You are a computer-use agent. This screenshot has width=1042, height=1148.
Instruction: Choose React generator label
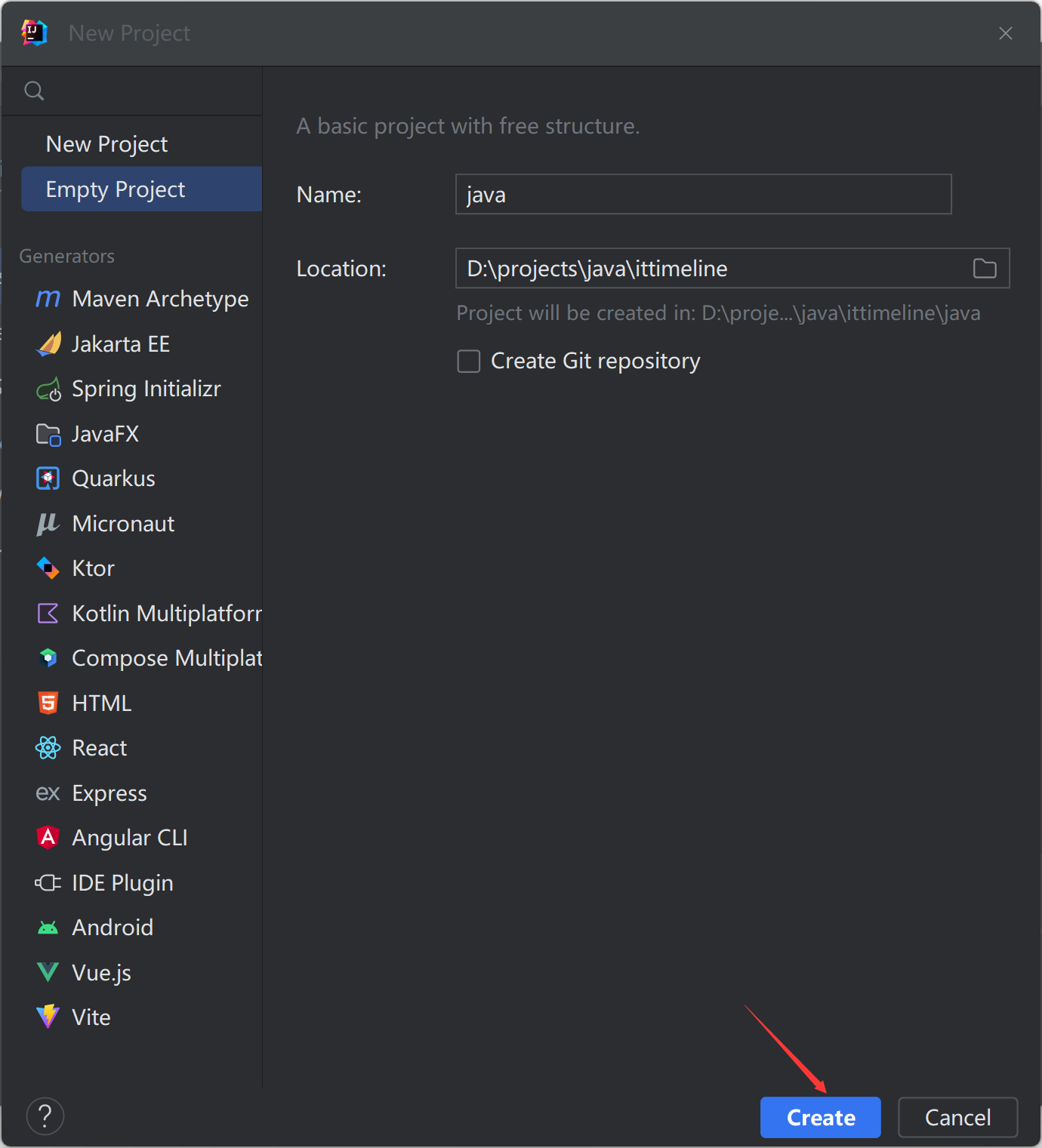pyautogui.click(x=100, y=748)
